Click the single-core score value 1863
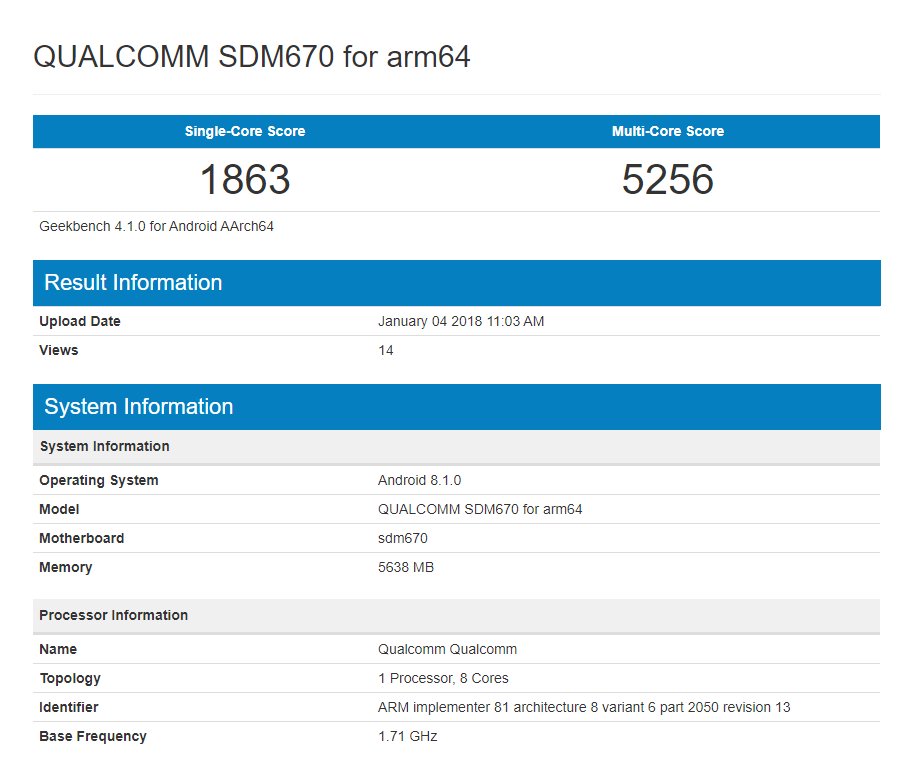This screenshot has width=904, height=760. (x=245, y=180)
